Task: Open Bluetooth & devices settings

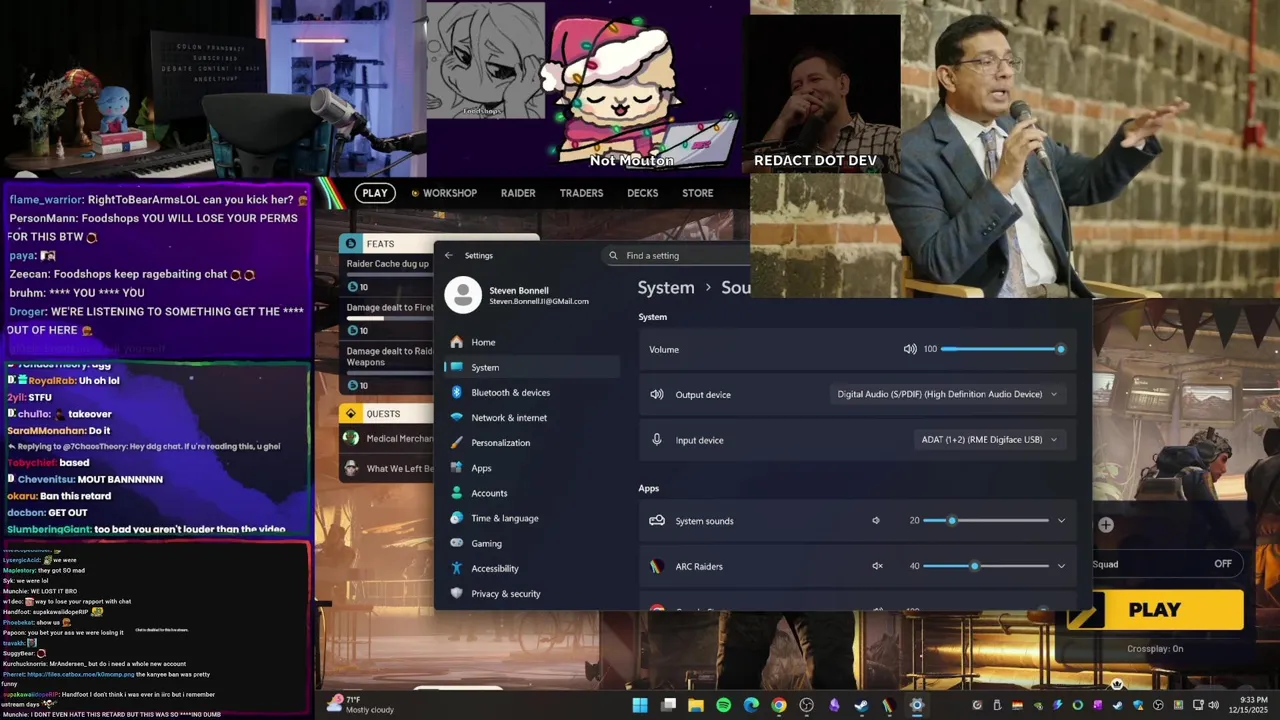Action: click(x=532, y=392)
